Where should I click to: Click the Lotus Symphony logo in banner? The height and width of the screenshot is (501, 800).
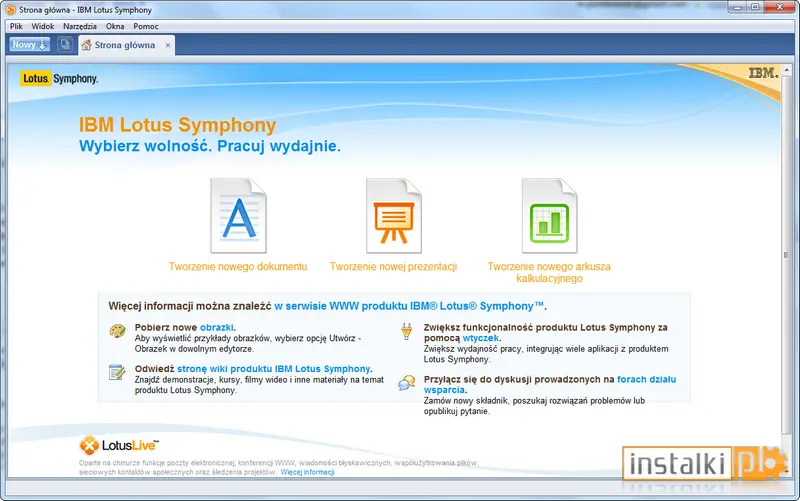click(x=59, y=79)
